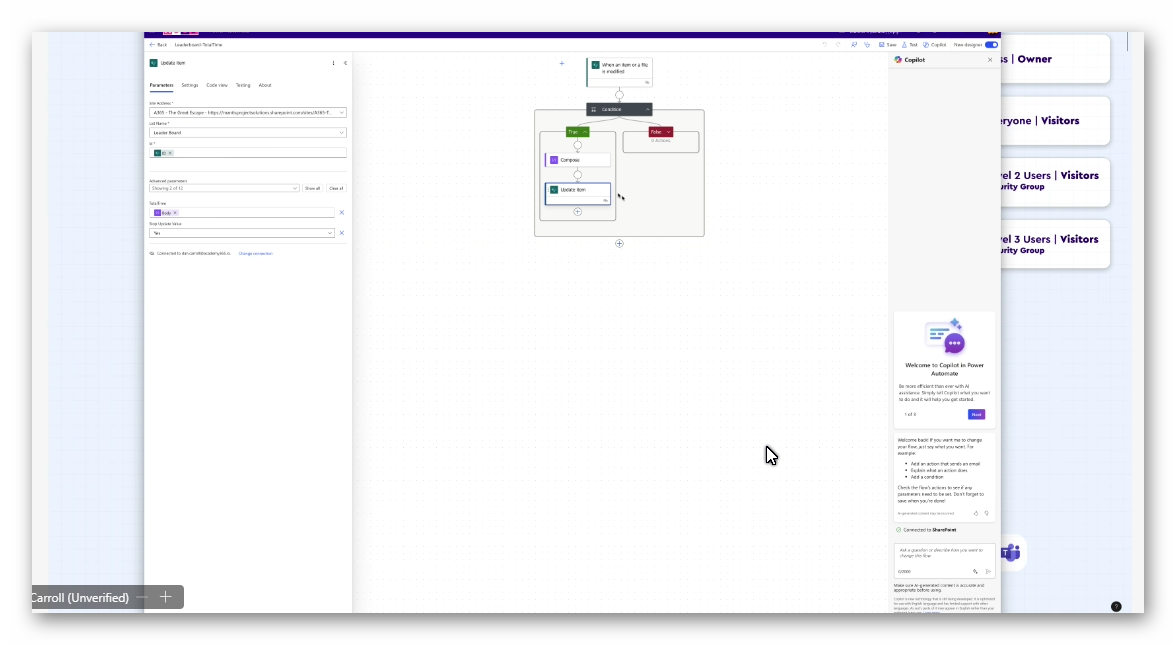Click the Clear all button
Image resolution: width=1176 pixels, height=645 pixels.
[336, 188]
